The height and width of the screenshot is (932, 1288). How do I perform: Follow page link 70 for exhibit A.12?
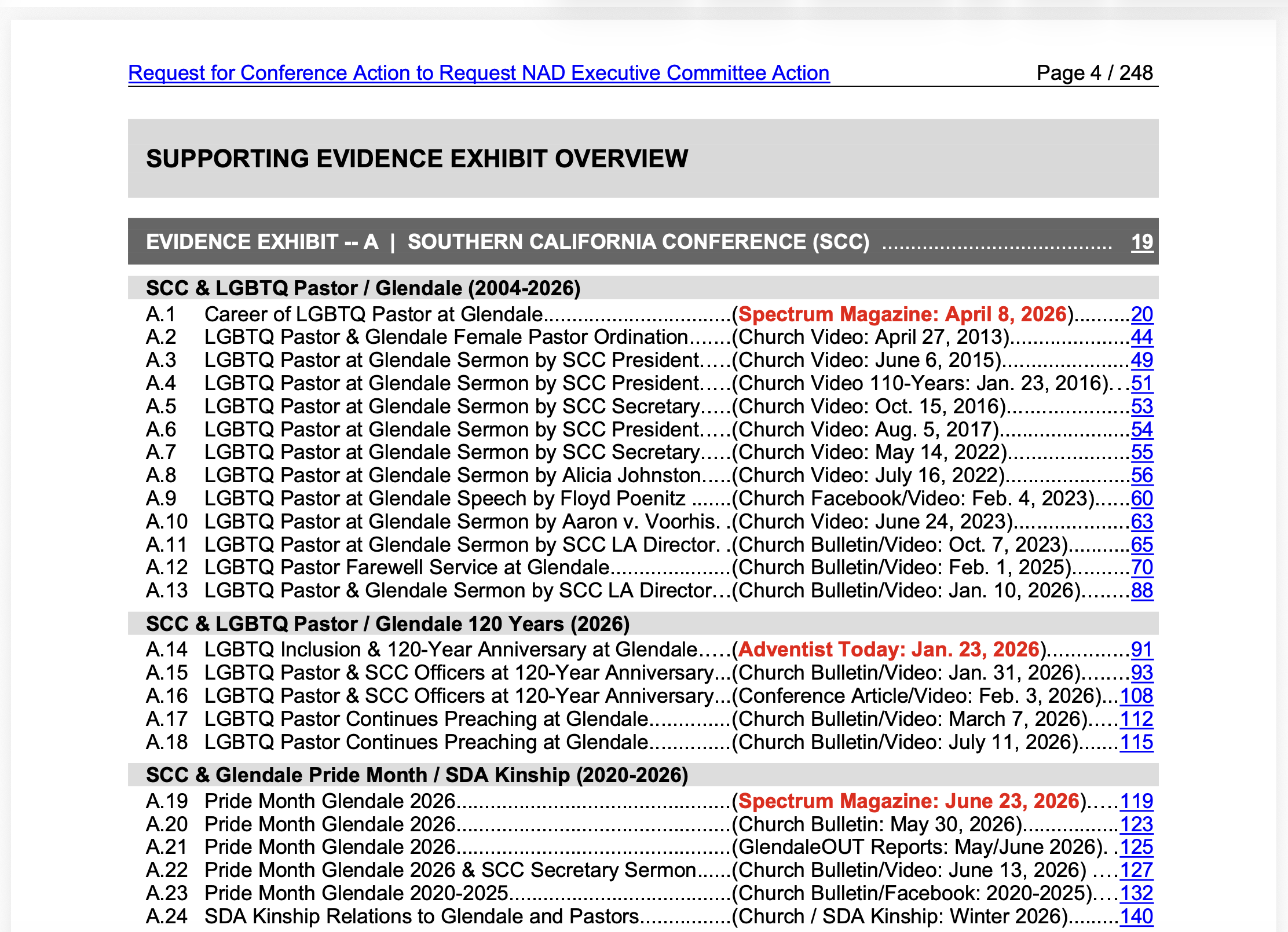pos(1142,567)
